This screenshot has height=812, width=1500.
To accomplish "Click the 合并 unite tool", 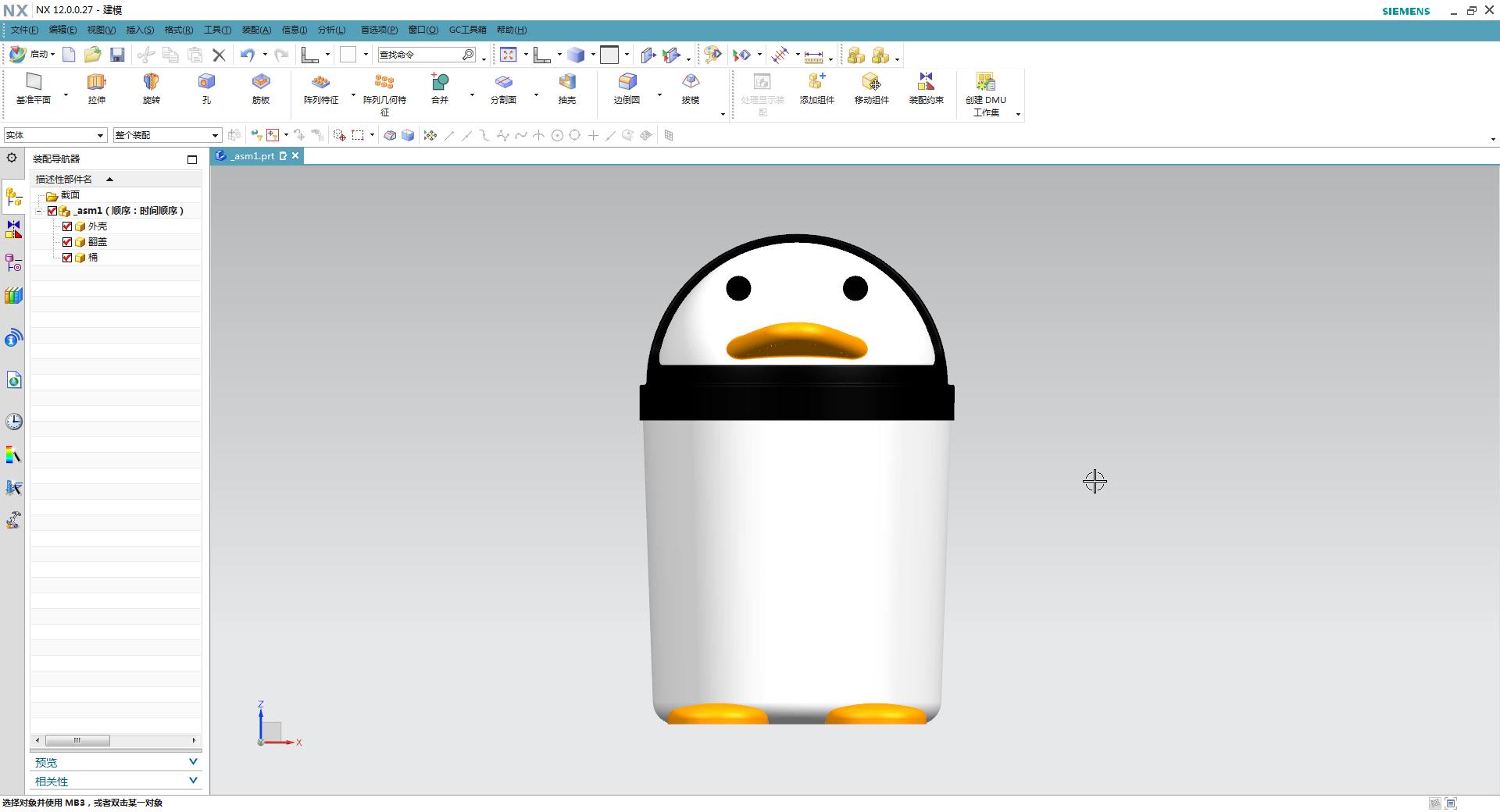I will 440,89.
